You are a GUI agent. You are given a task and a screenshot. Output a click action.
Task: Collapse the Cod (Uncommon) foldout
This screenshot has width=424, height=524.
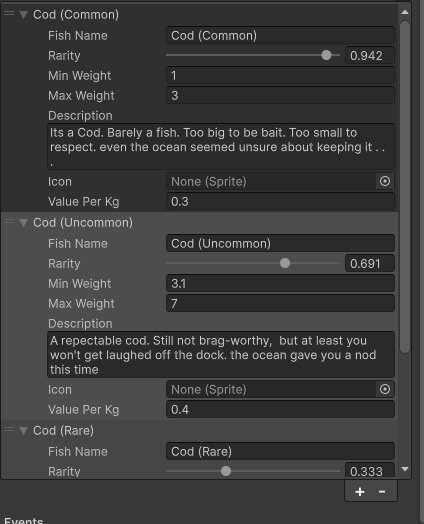point(23,223)
